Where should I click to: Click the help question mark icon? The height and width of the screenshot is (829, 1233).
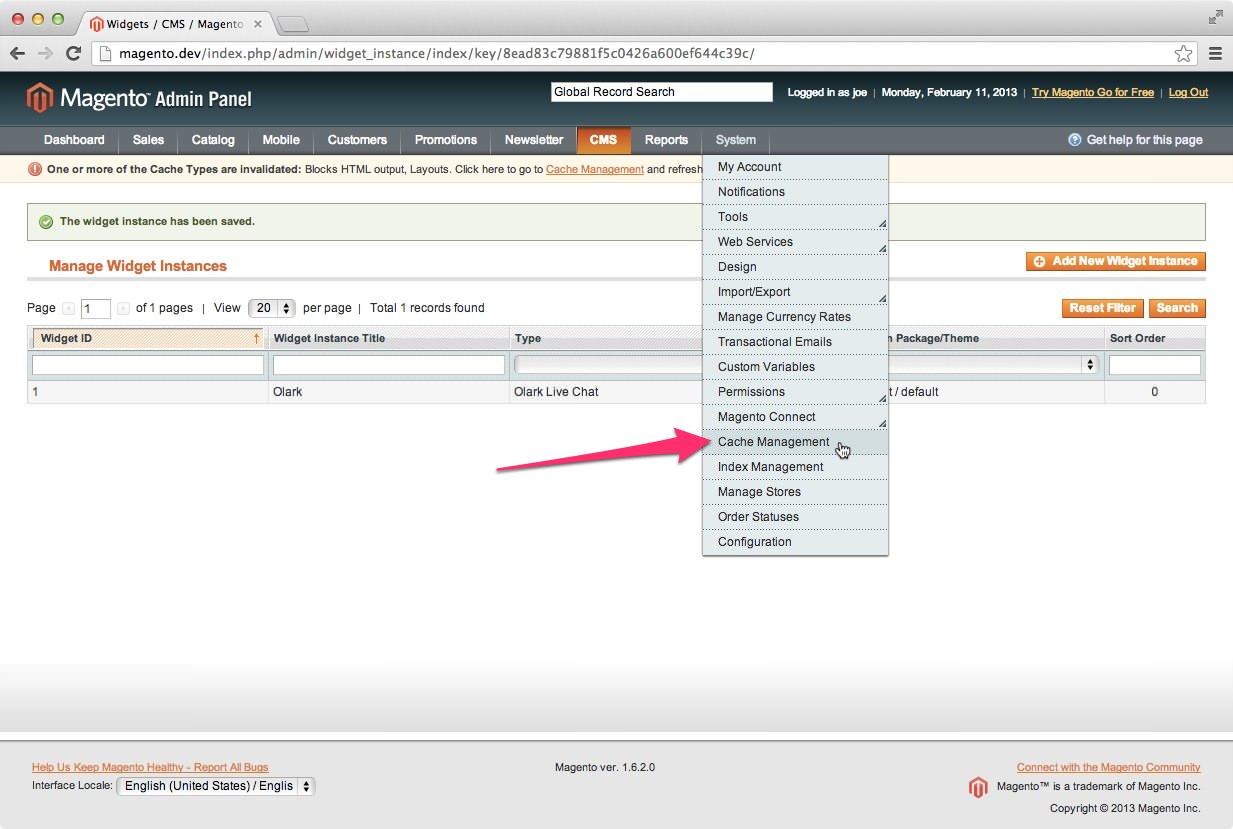[1074, 140]
